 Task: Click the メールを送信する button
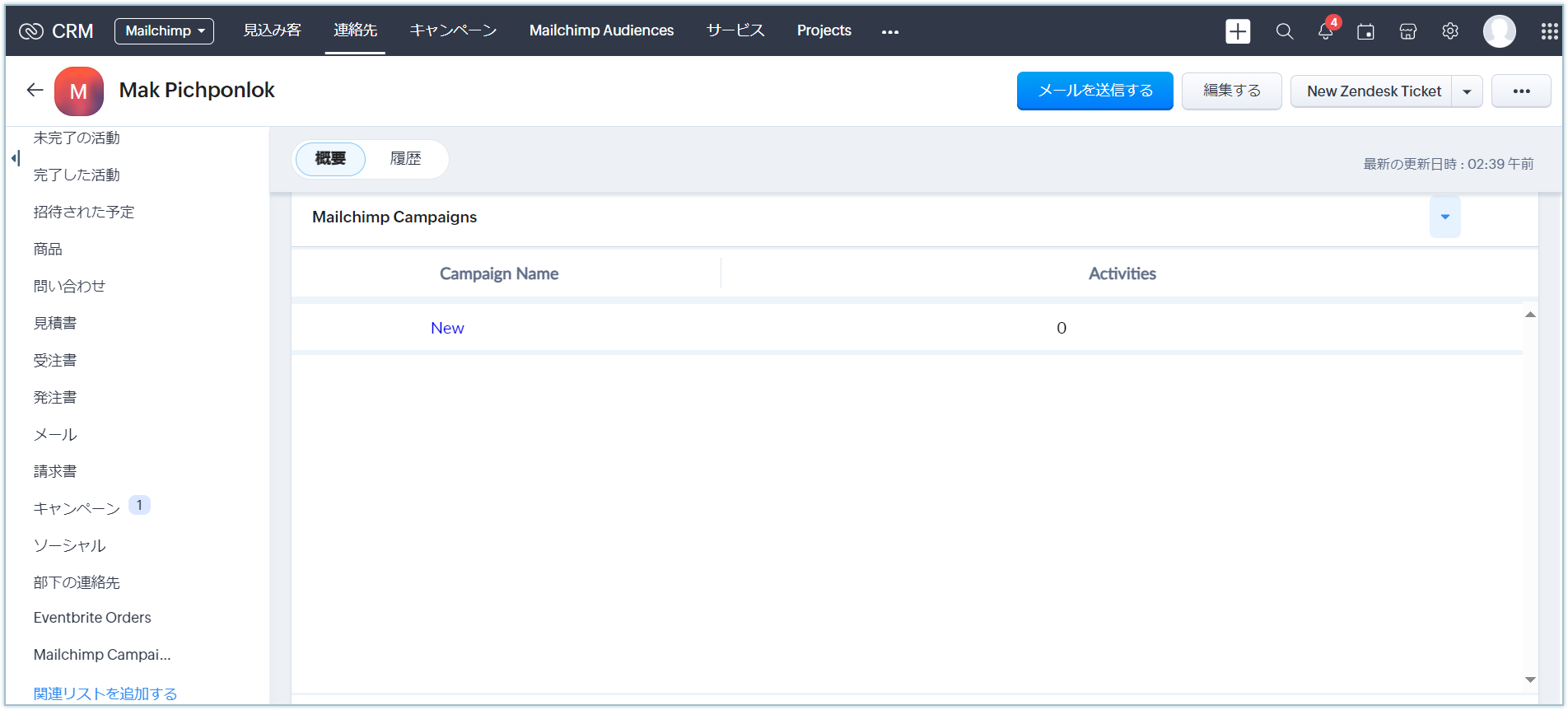(x=1094, y=91)
